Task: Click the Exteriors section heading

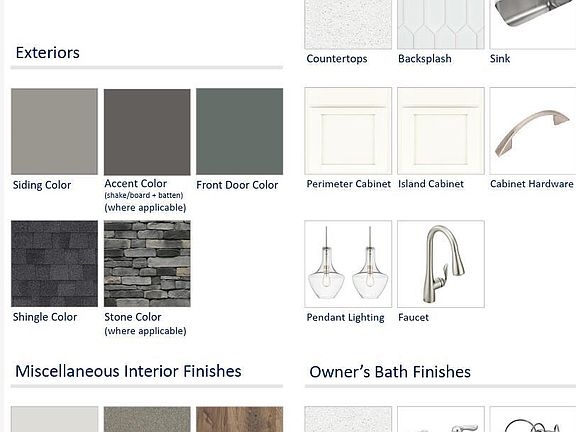Action: point(48,53)
